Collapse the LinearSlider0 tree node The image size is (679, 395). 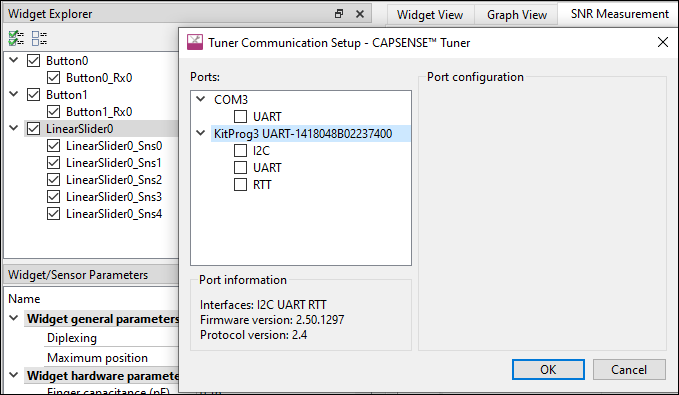point(14,128)
